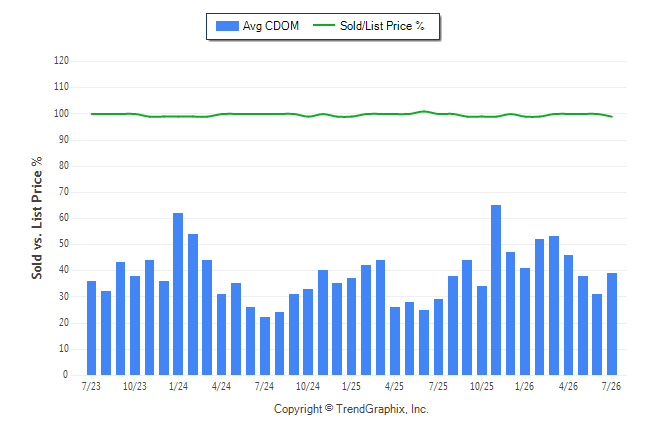Click the shortest bar at 7/24

(265, 346)
